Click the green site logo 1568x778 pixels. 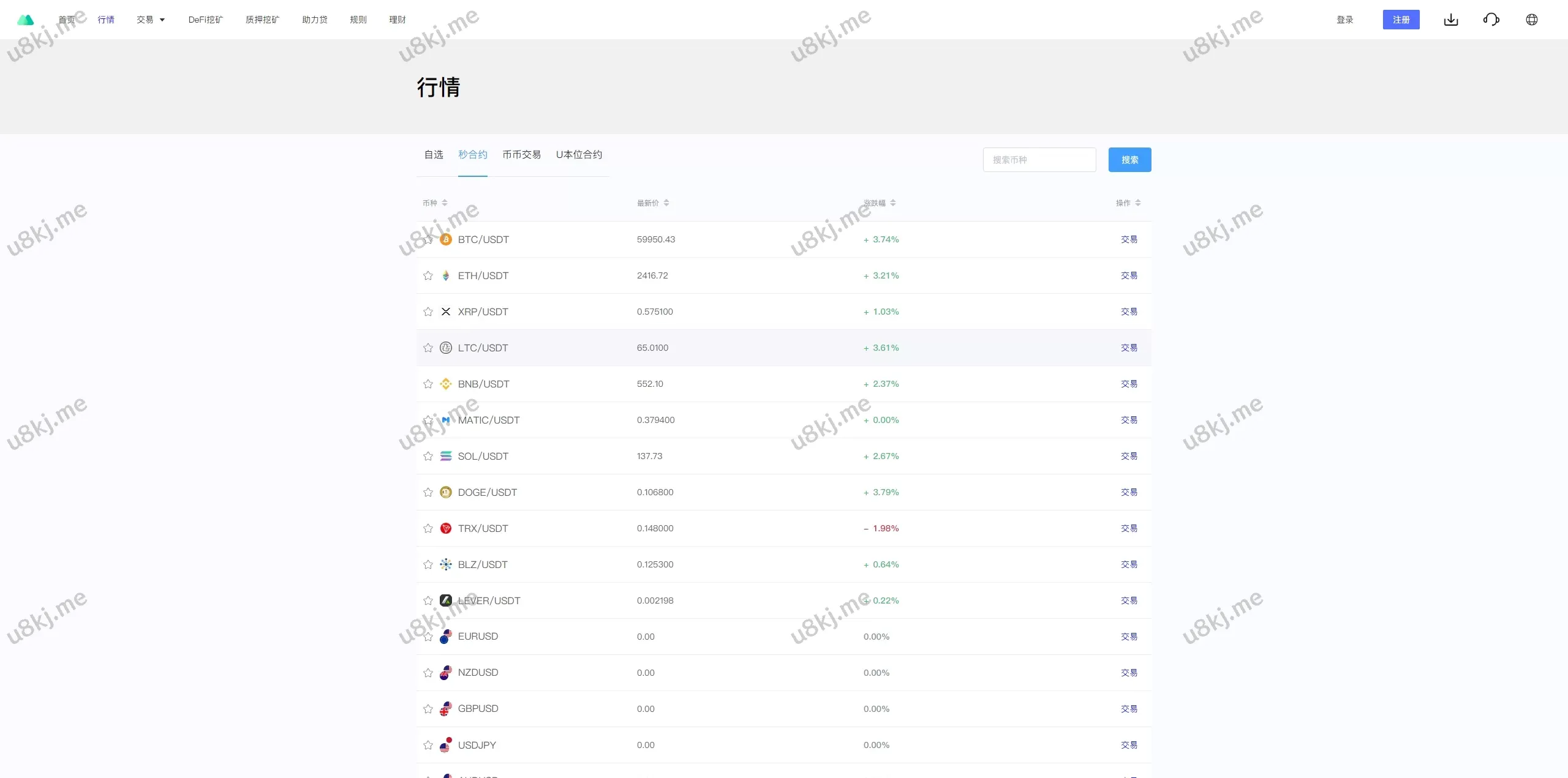[25, 20]
